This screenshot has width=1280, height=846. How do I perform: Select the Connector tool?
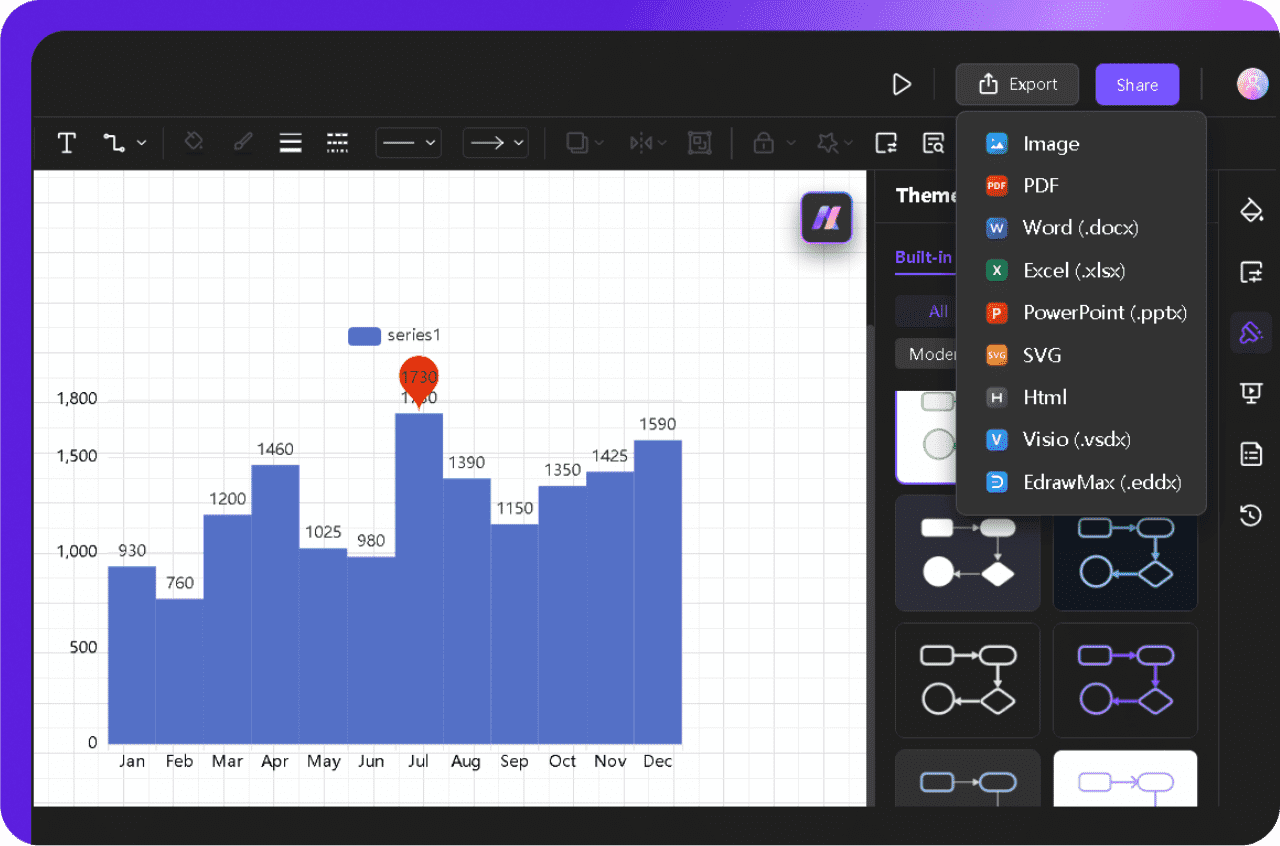click(114, 143)
